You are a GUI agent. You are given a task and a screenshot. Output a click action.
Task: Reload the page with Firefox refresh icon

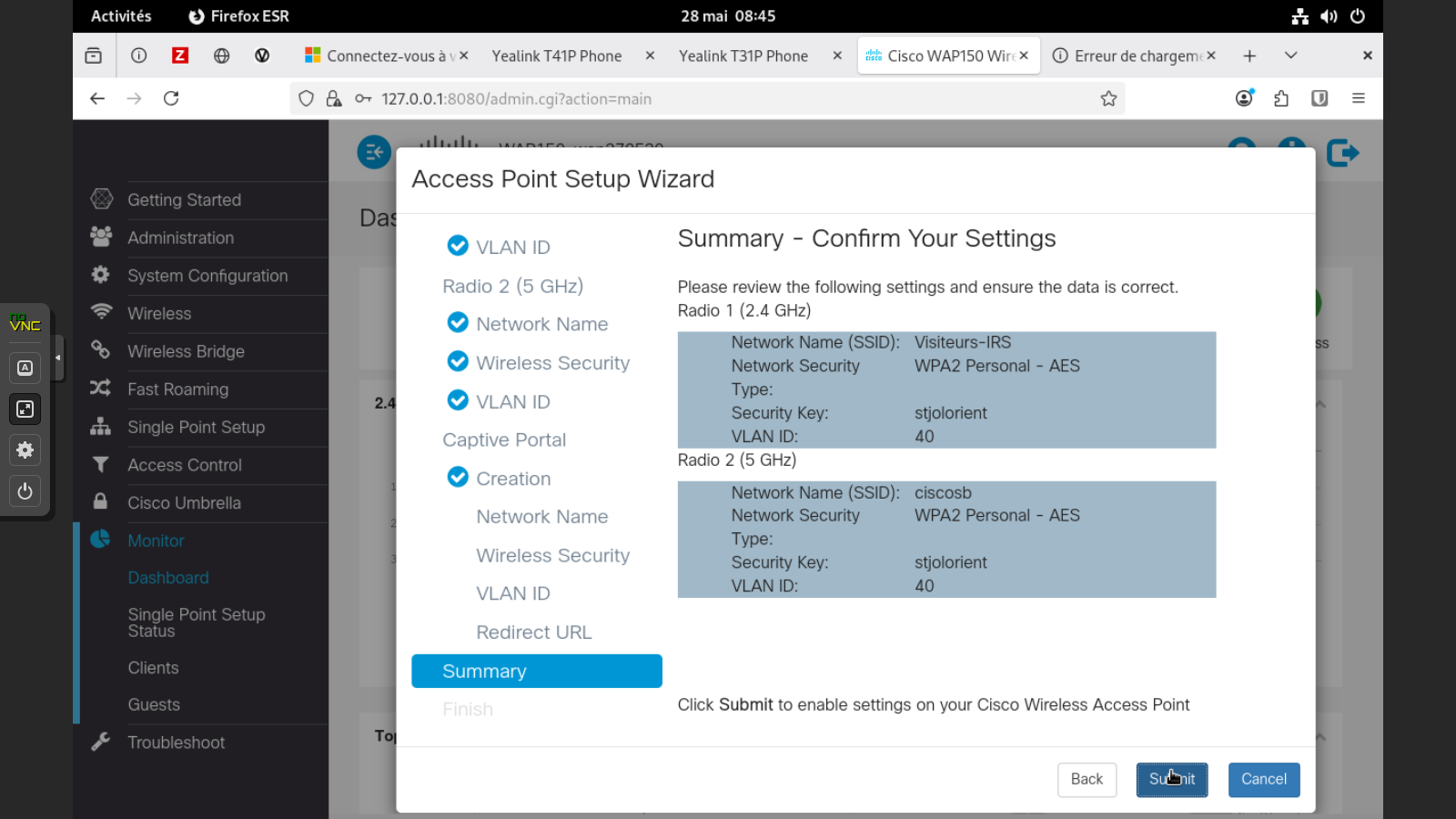pyautogui.click(x=171, y=98)
